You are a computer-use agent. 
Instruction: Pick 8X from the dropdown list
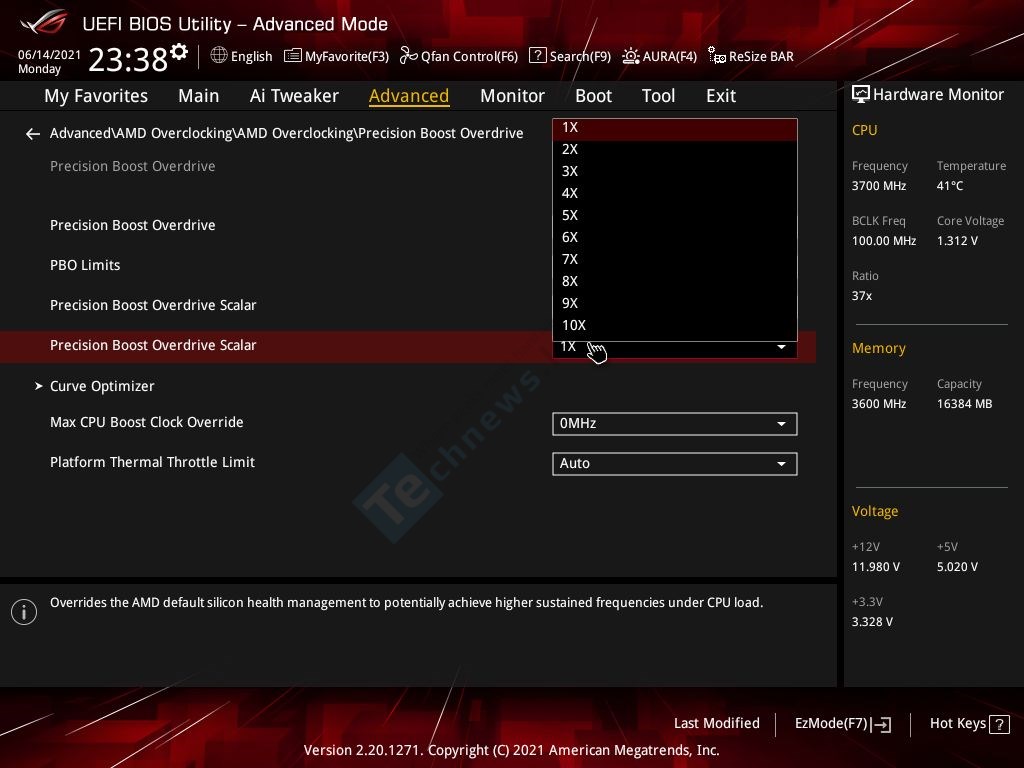point(675,281)
